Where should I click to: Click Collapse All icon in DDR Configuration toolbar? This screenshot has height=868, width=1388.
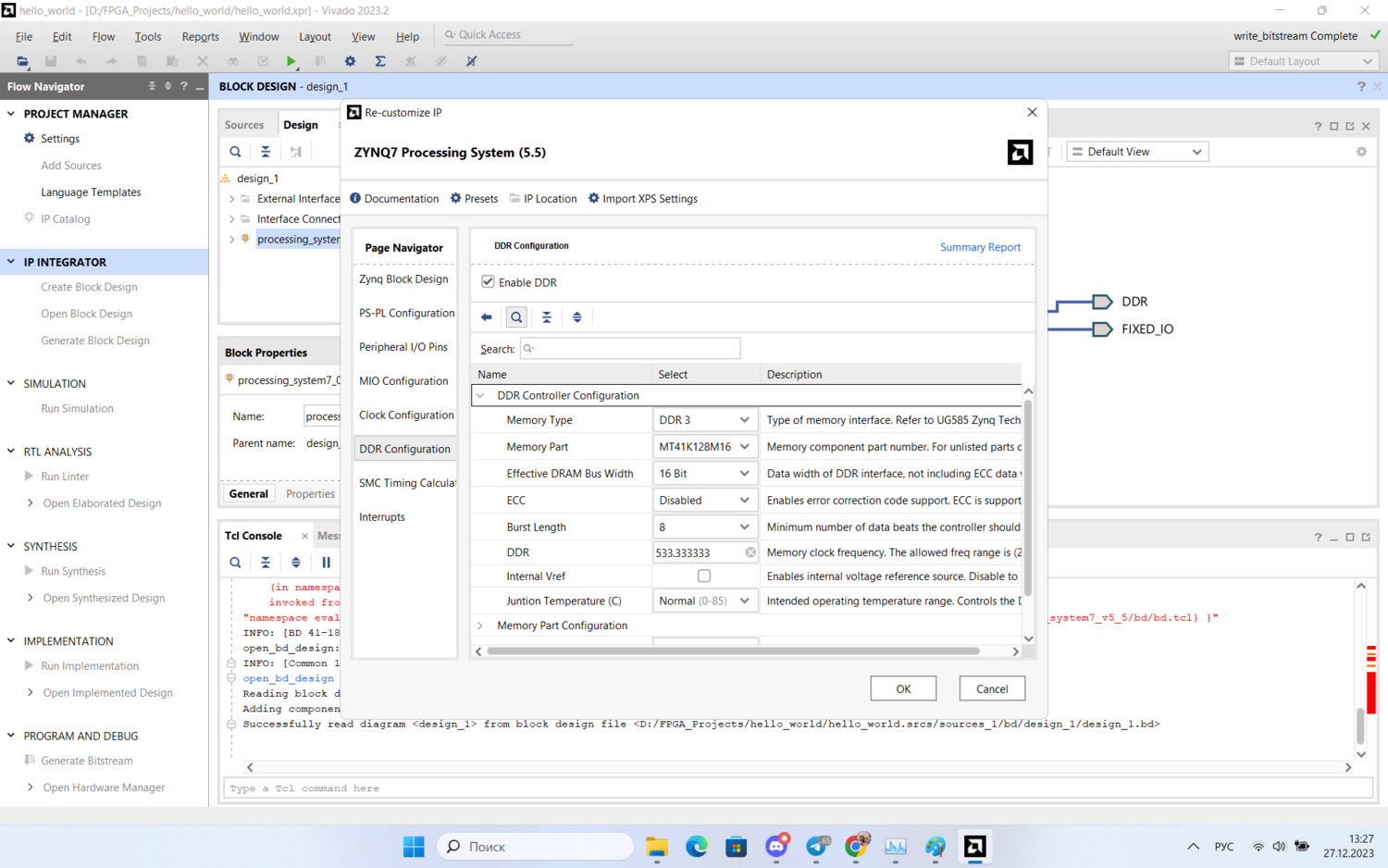(547, 317)
